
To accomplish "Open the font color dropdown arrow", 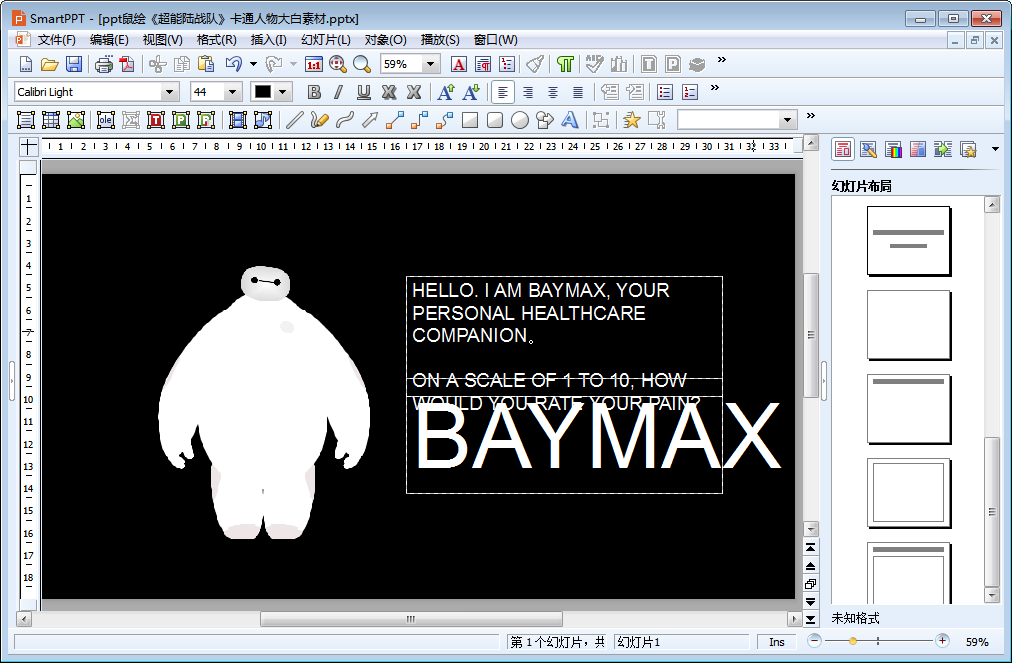I will coord(282,92).
